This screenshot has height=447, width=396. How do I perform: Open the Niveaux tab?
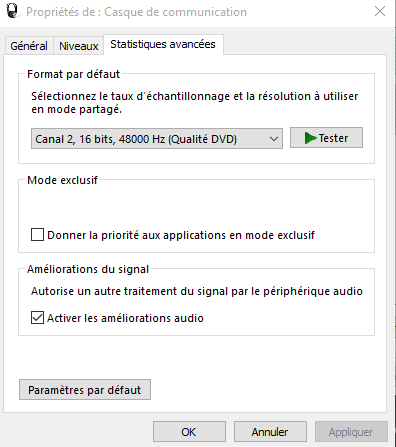(x=79, y=46)
